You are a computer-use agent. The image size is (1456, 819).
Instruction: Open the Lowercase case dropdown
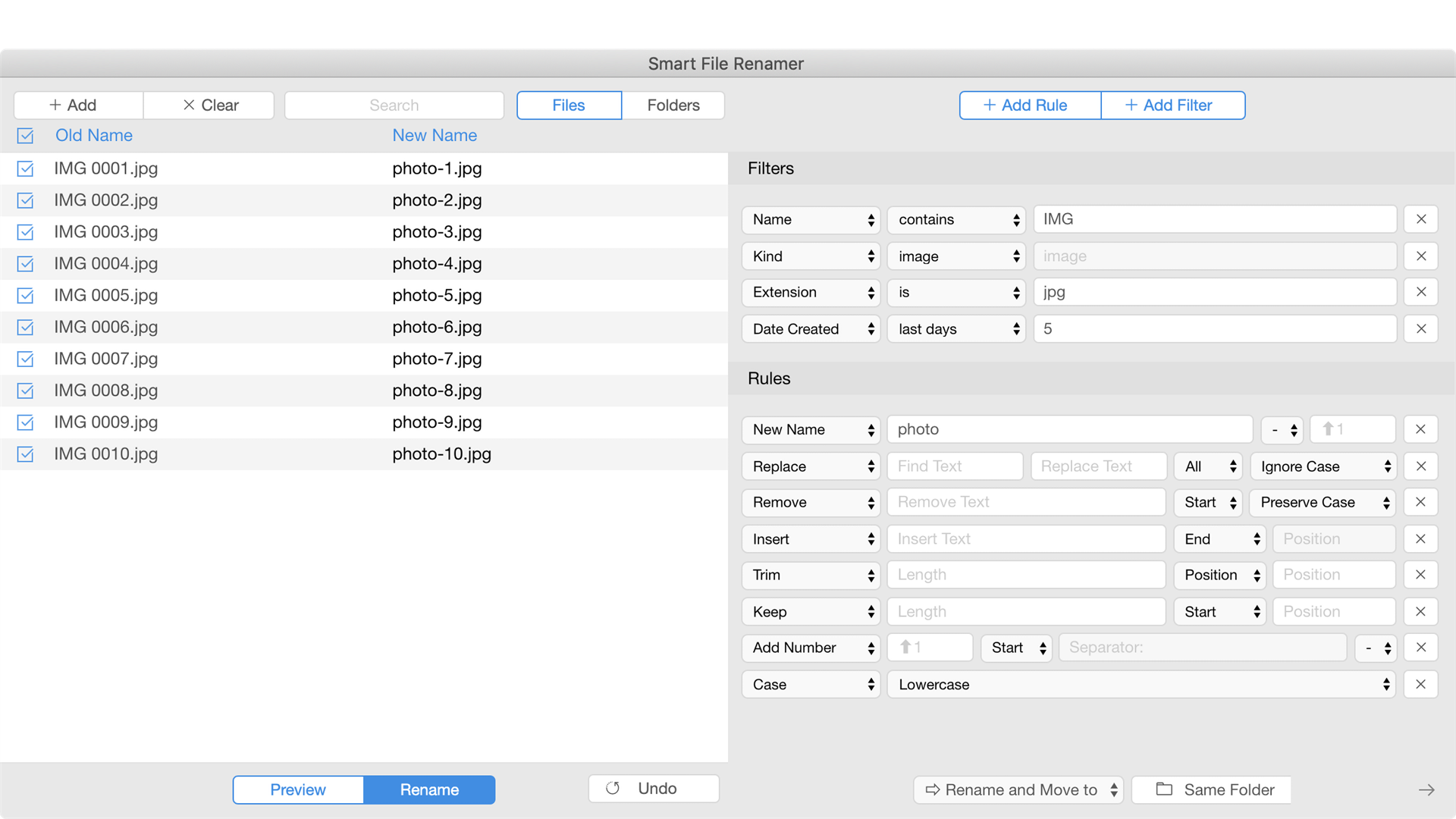pos(1141,684)
